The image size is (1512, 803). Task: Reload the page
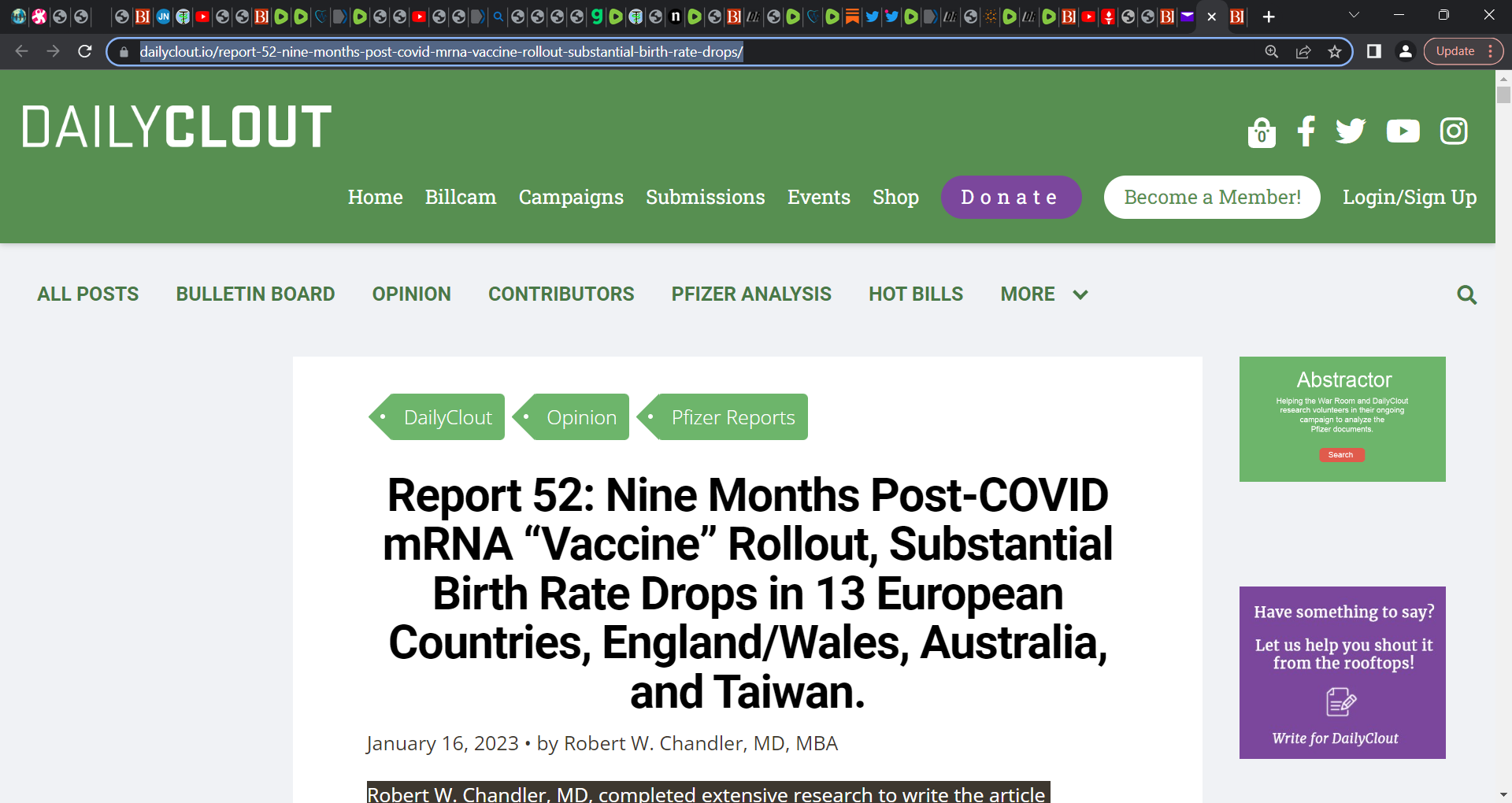tap(85, 52)
